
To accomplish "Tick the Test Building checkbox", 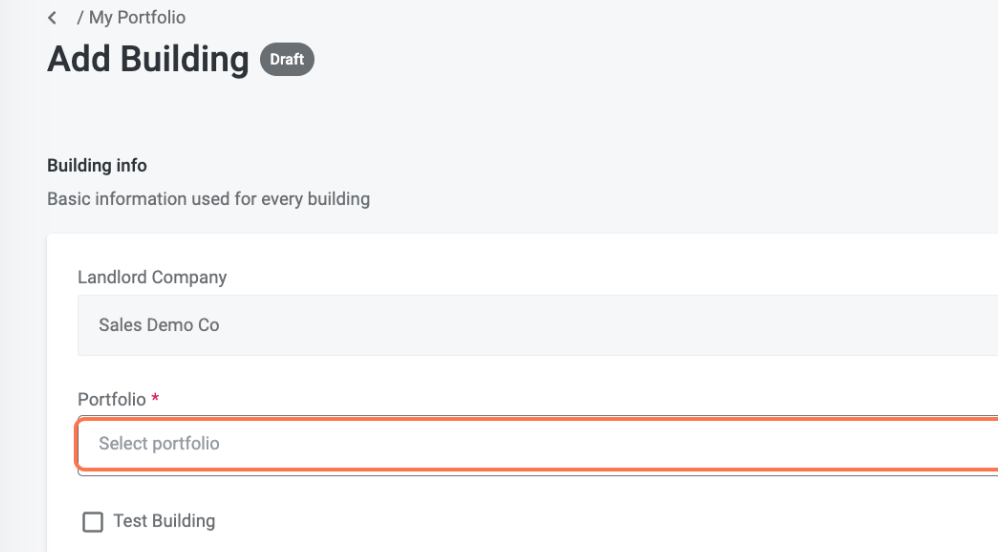I will pos(93,522).
